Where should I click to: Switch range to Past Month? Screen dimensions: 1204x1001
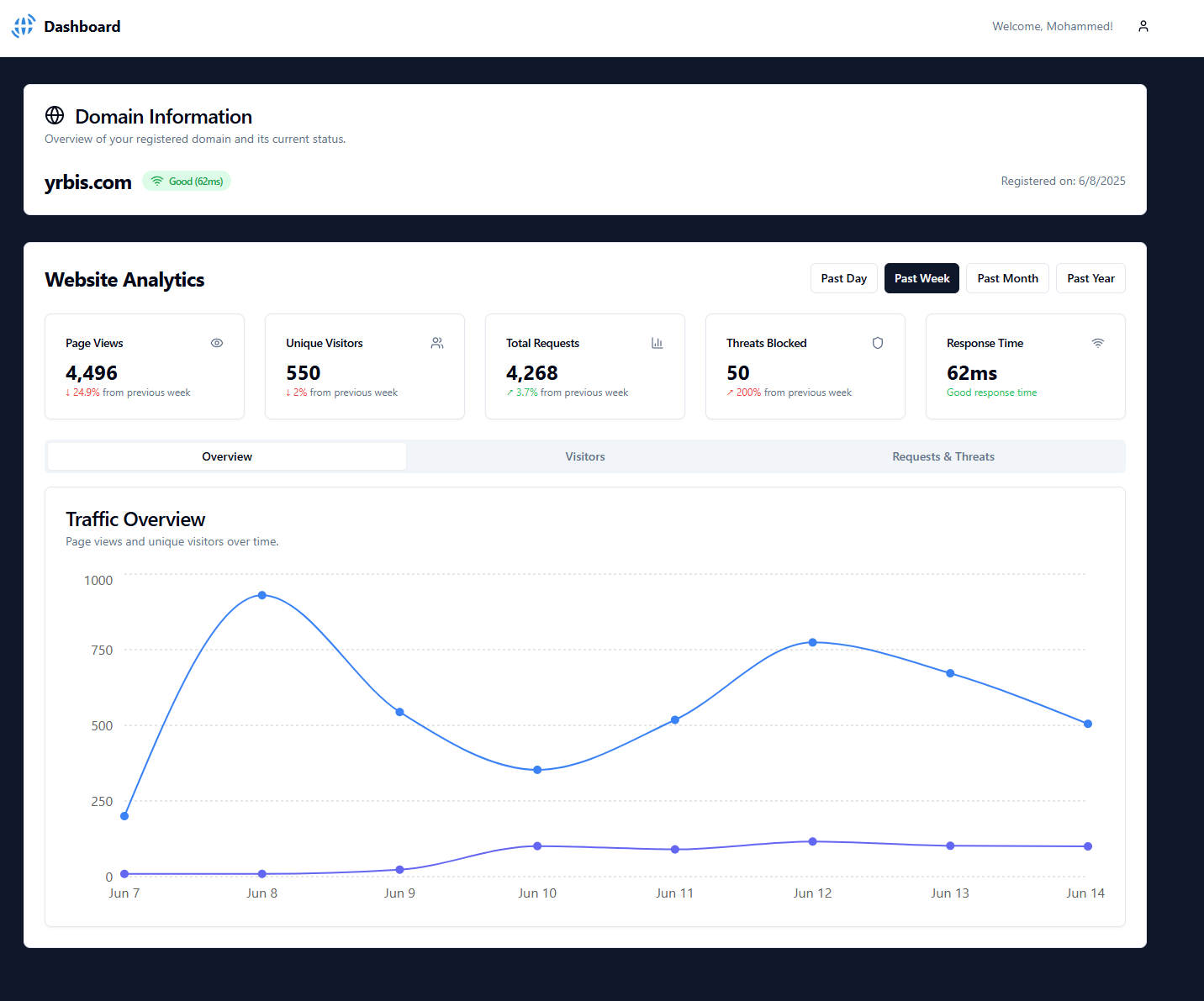coord(1007,278)
